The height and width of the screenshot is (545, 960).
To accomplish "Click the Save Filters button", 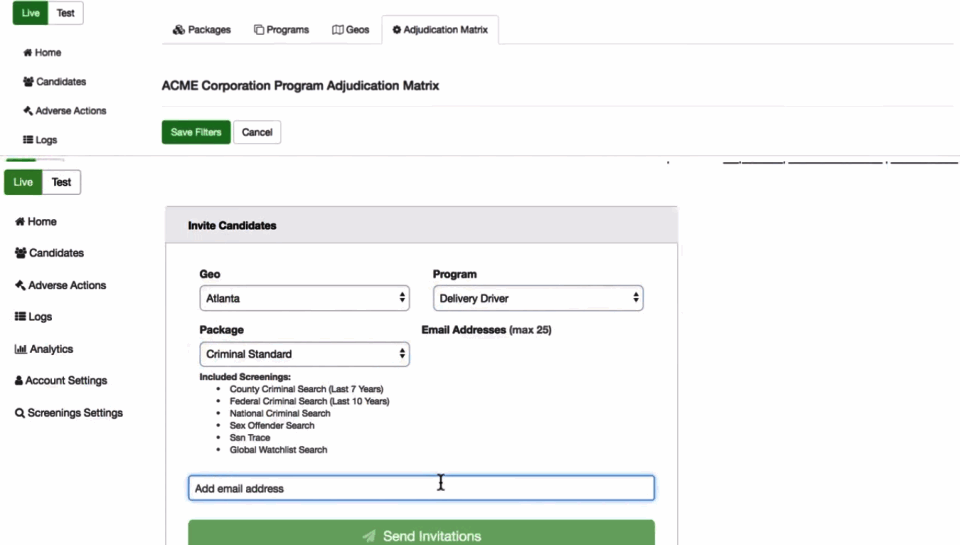I will coord(196,132).
